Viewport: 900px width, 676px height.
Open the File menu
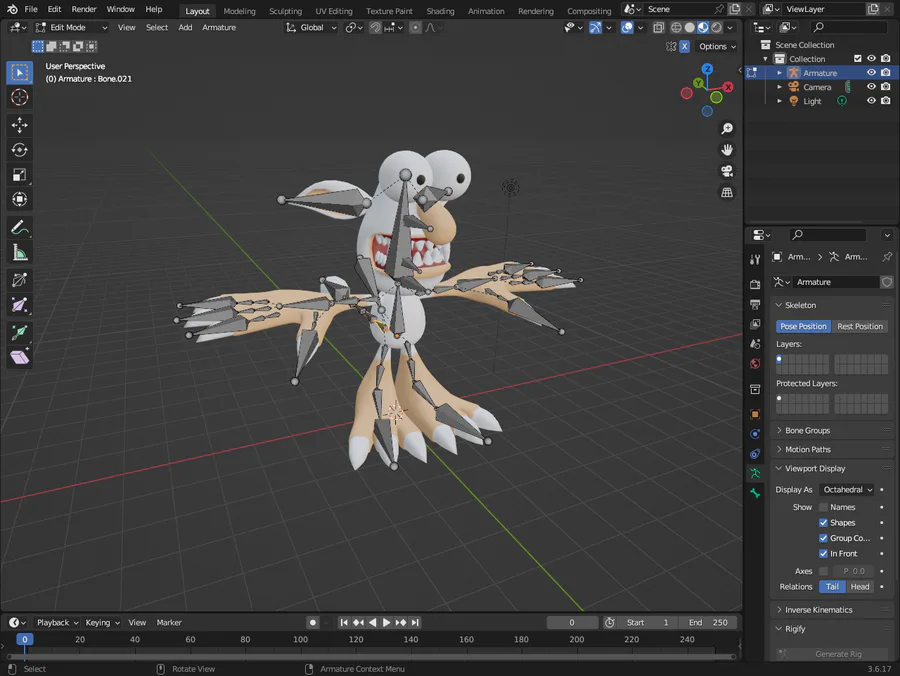31,9
